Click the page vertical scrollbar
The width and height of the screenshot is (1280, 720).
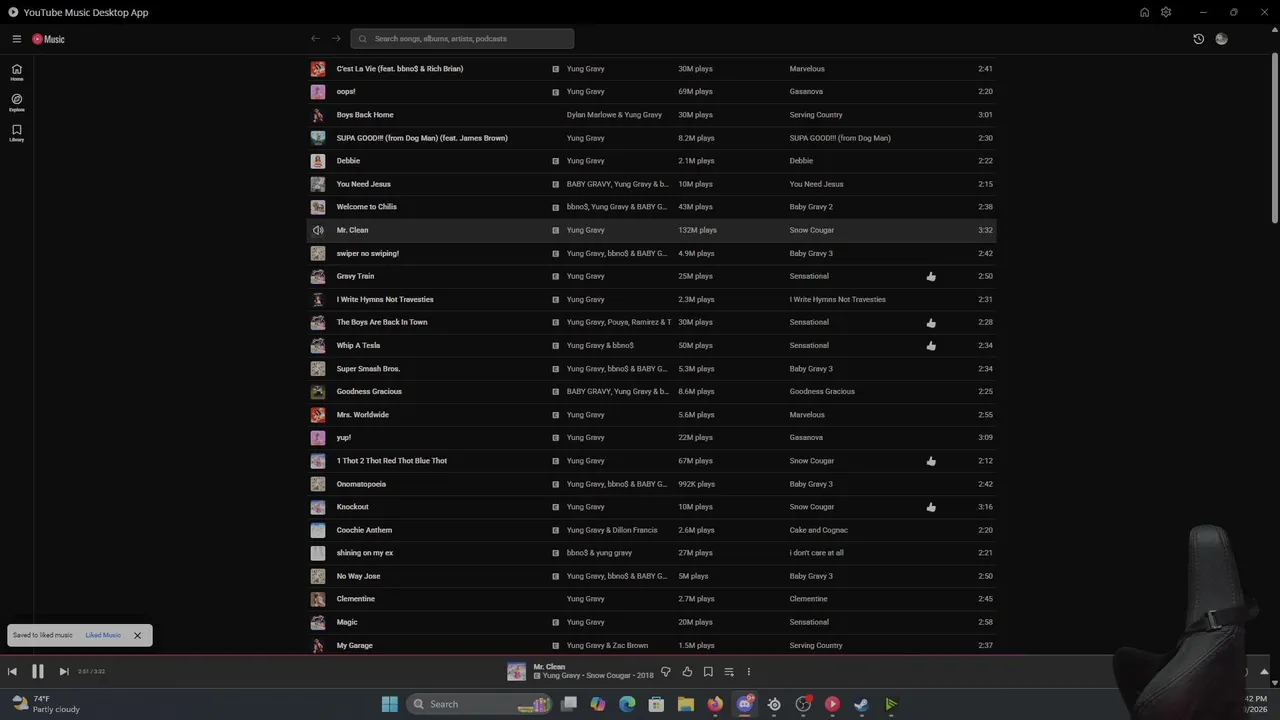point(1275,140)
